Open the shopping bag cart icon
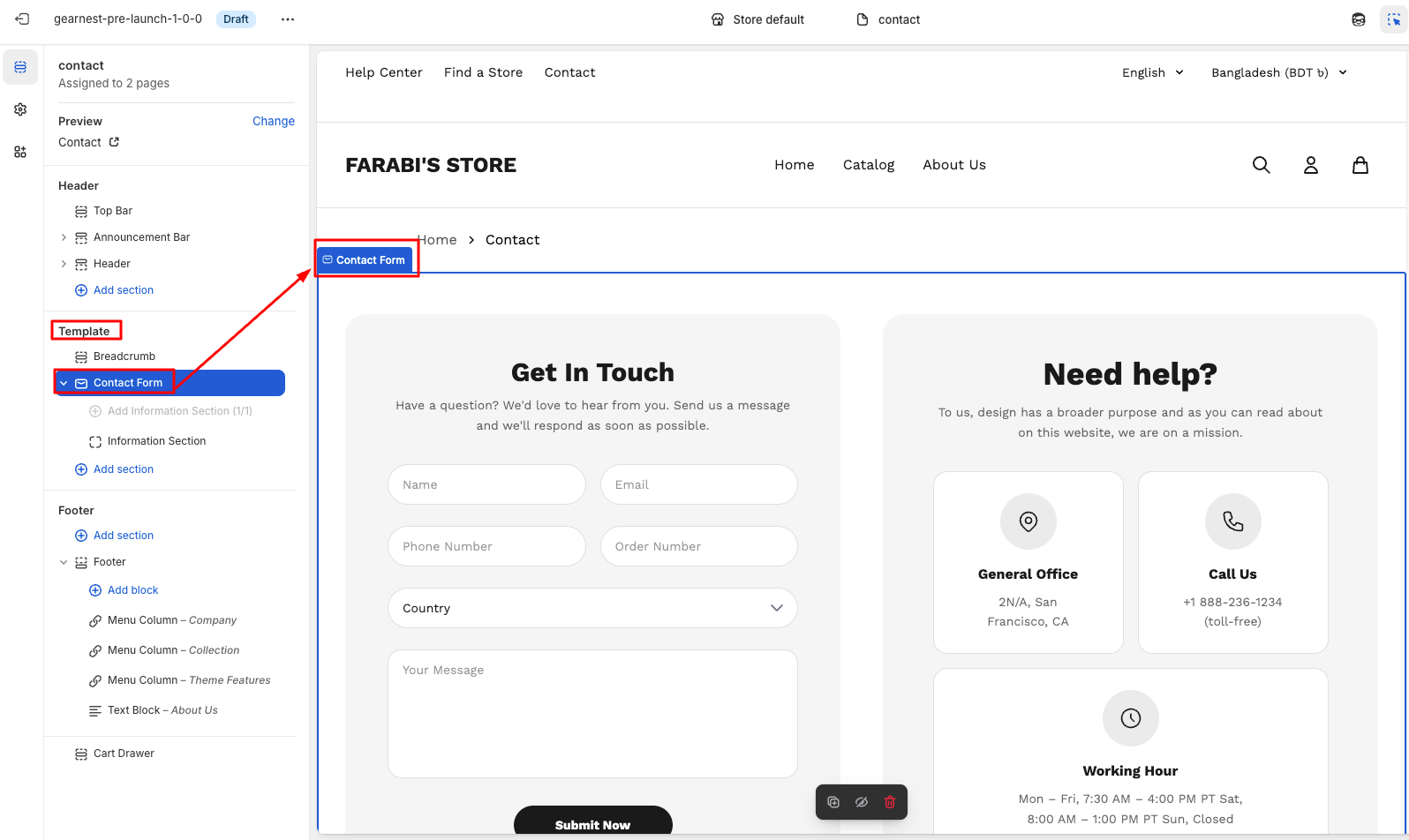 pos(1360,165)
